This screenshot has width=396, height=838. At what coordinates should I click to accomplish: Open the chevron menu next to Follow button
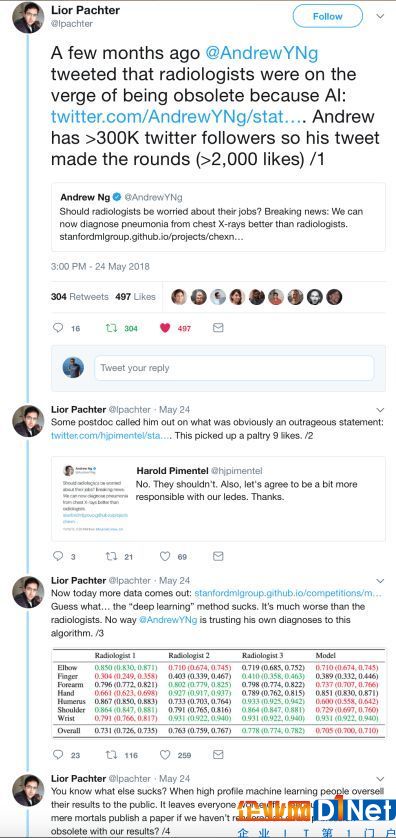pyautogui.click(x=380, y=17)
